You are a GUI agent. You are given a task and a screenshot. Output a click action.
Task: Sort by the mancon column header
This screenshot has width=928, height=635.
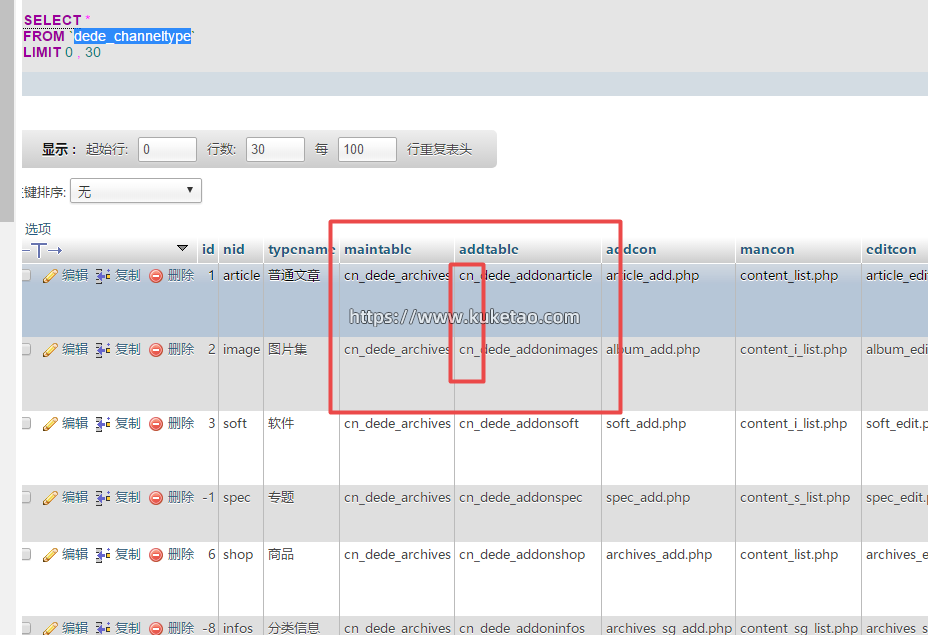pyautogui.click(x=767, y=249)
